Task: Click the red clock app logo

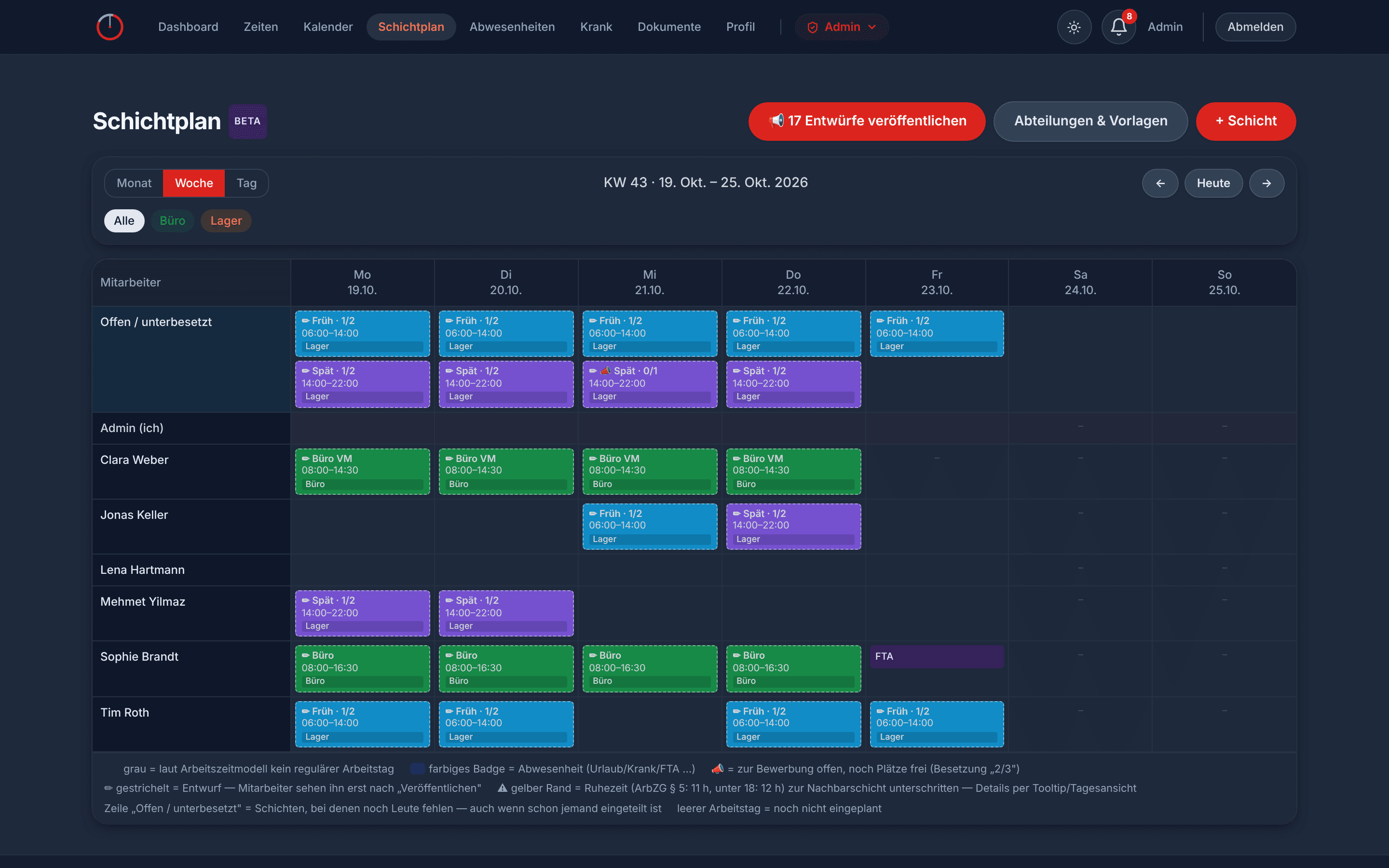Action: click(x=109, y=27)
